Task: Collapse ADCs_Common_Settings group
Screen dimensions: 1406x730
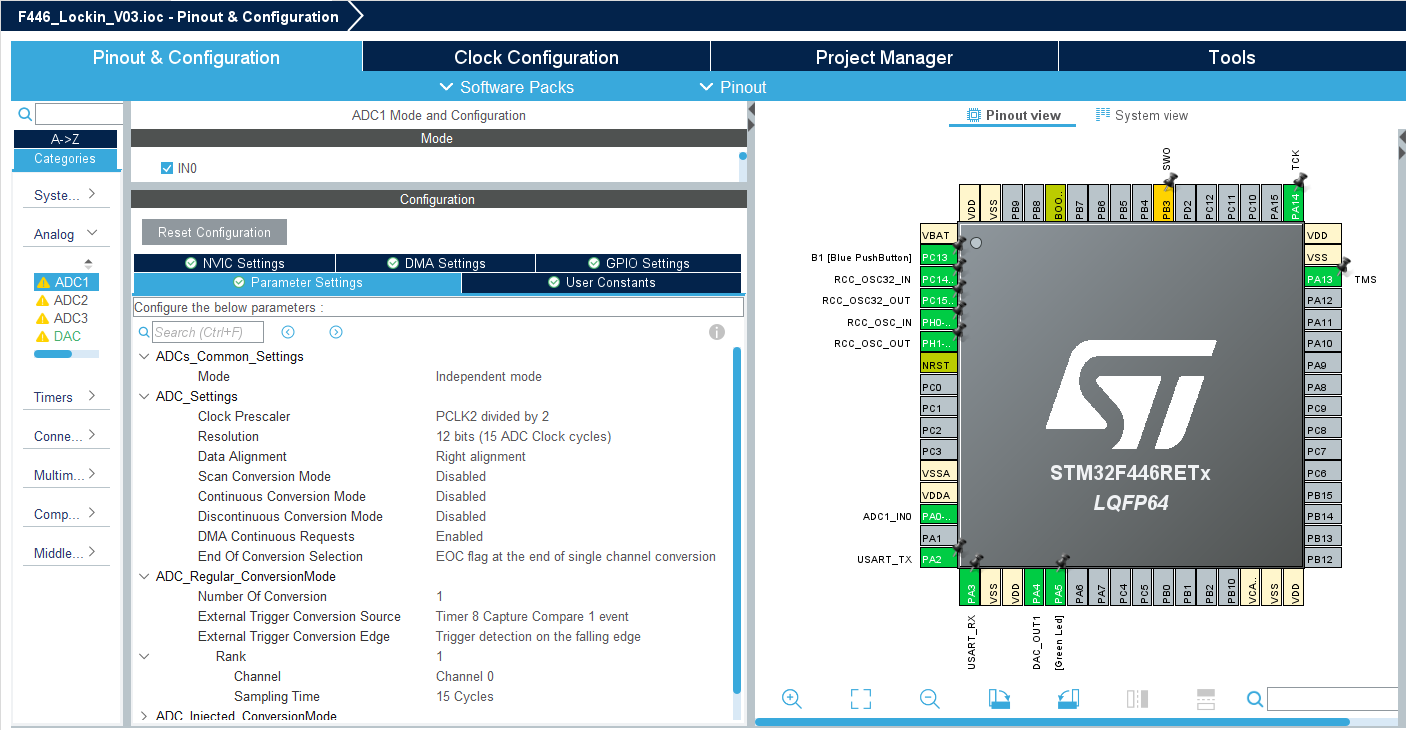Action: click(144, 356)
